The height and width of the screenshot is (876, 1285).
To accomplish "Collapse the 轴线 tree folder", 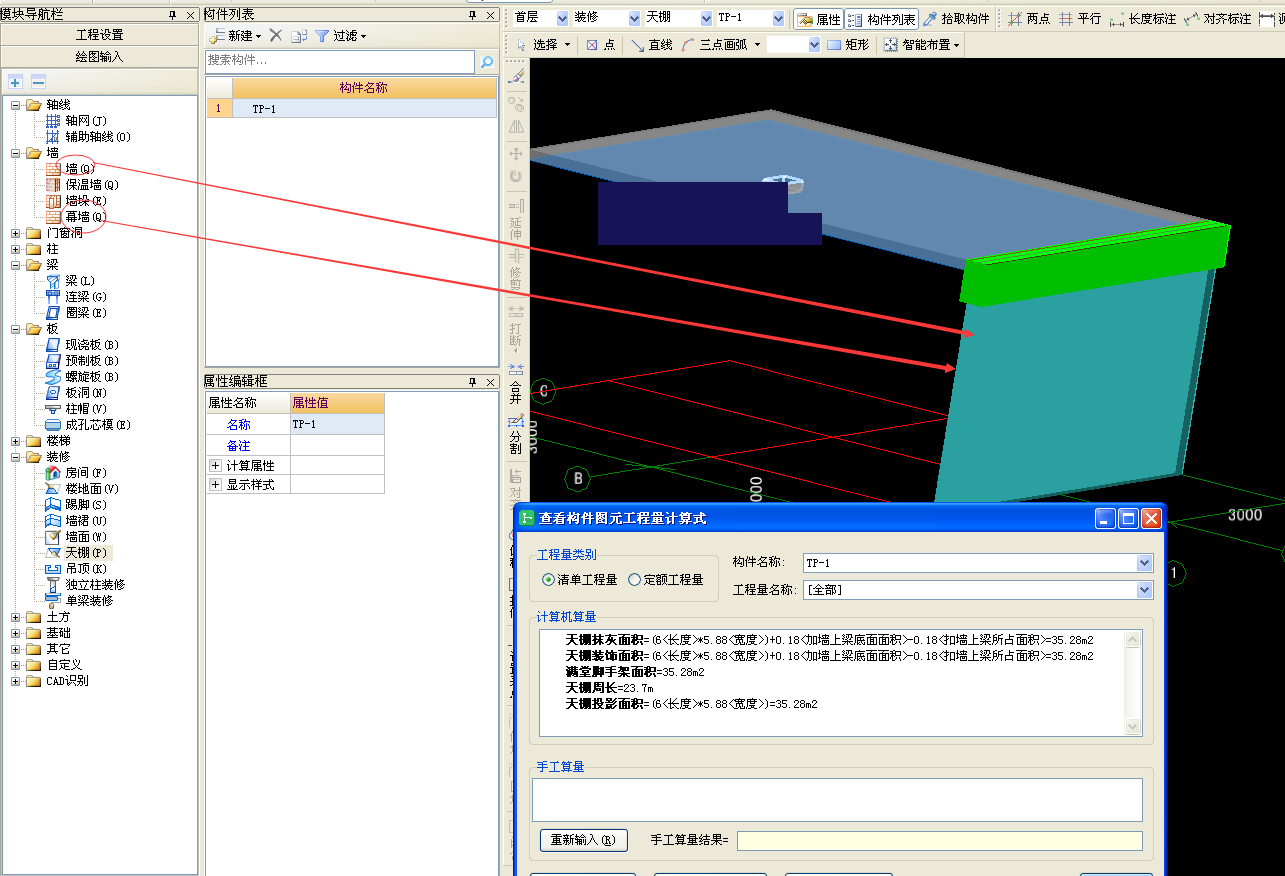I will pyautogui.click(x=16, y=104).
